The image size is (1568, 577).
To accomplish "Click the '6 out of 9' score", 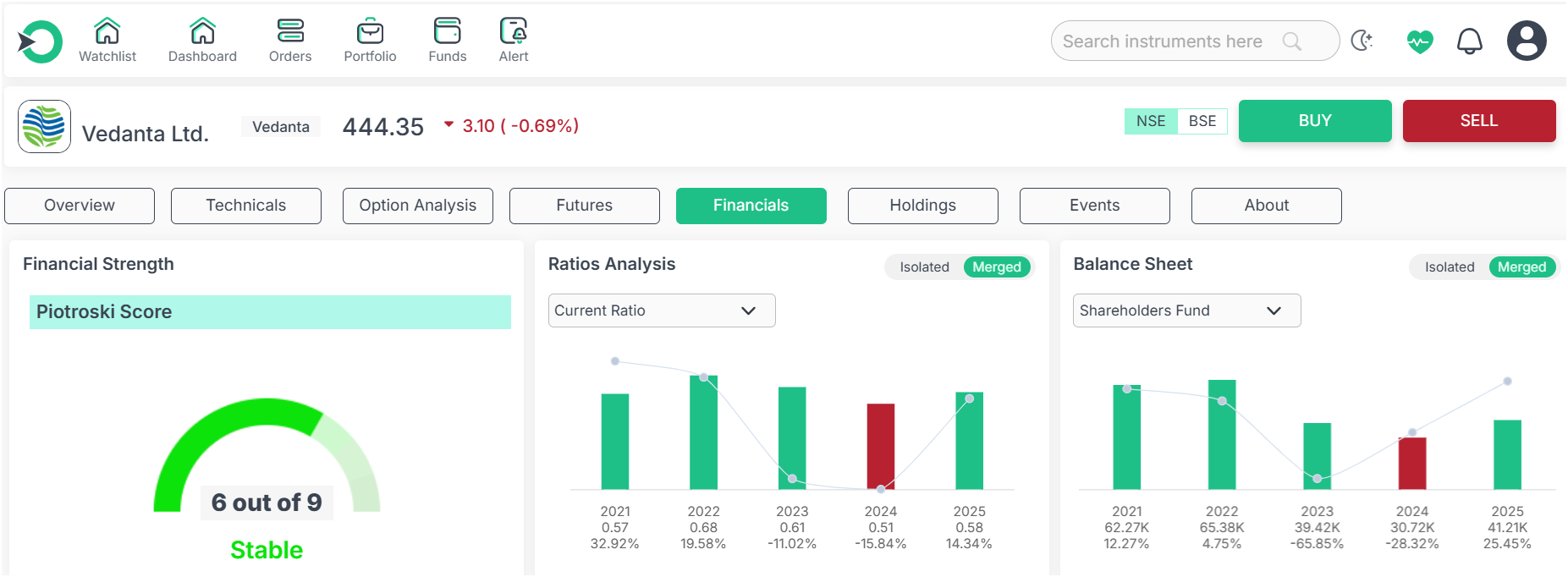I will pos(267,503).
